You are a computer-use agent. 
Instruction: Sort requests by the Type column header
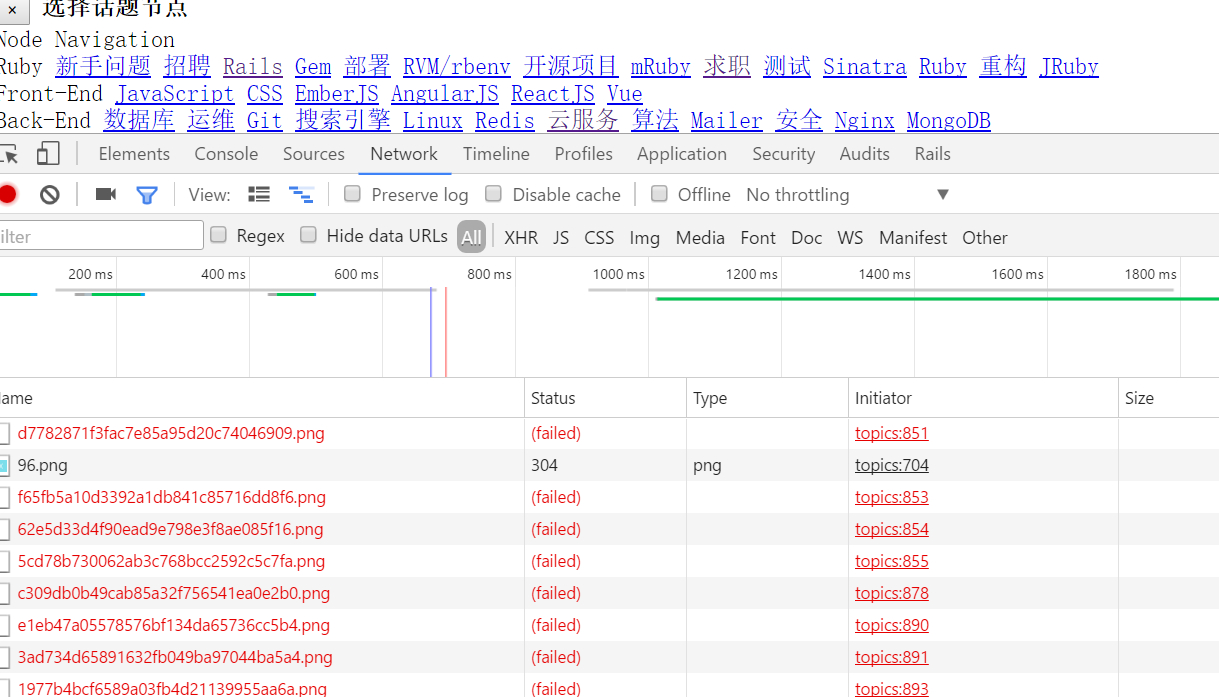tap(767, 398)
